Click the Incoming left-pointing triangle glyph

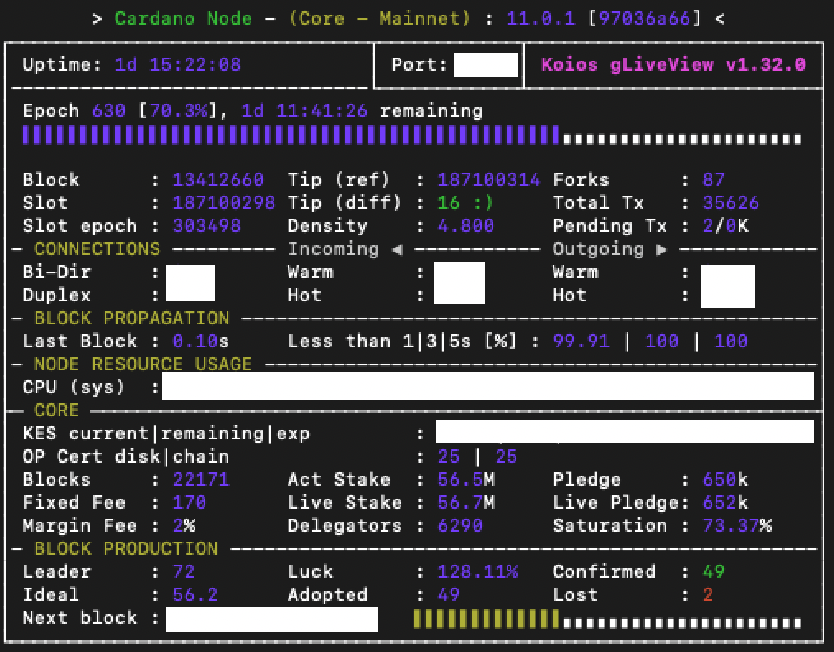(397, 249)
